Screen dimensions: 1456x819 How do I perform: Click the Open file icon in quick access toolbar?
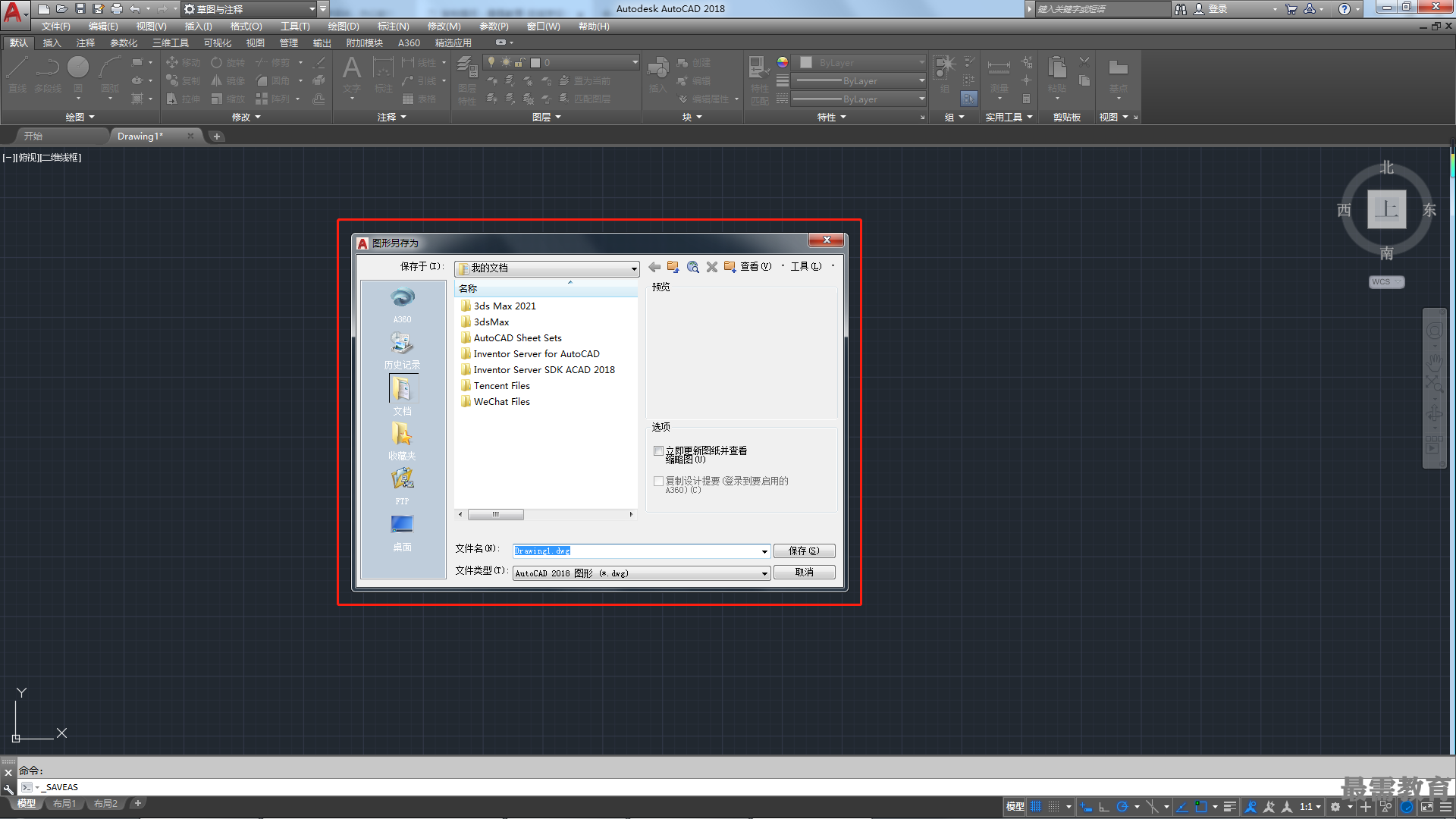[x=62, y=9]
